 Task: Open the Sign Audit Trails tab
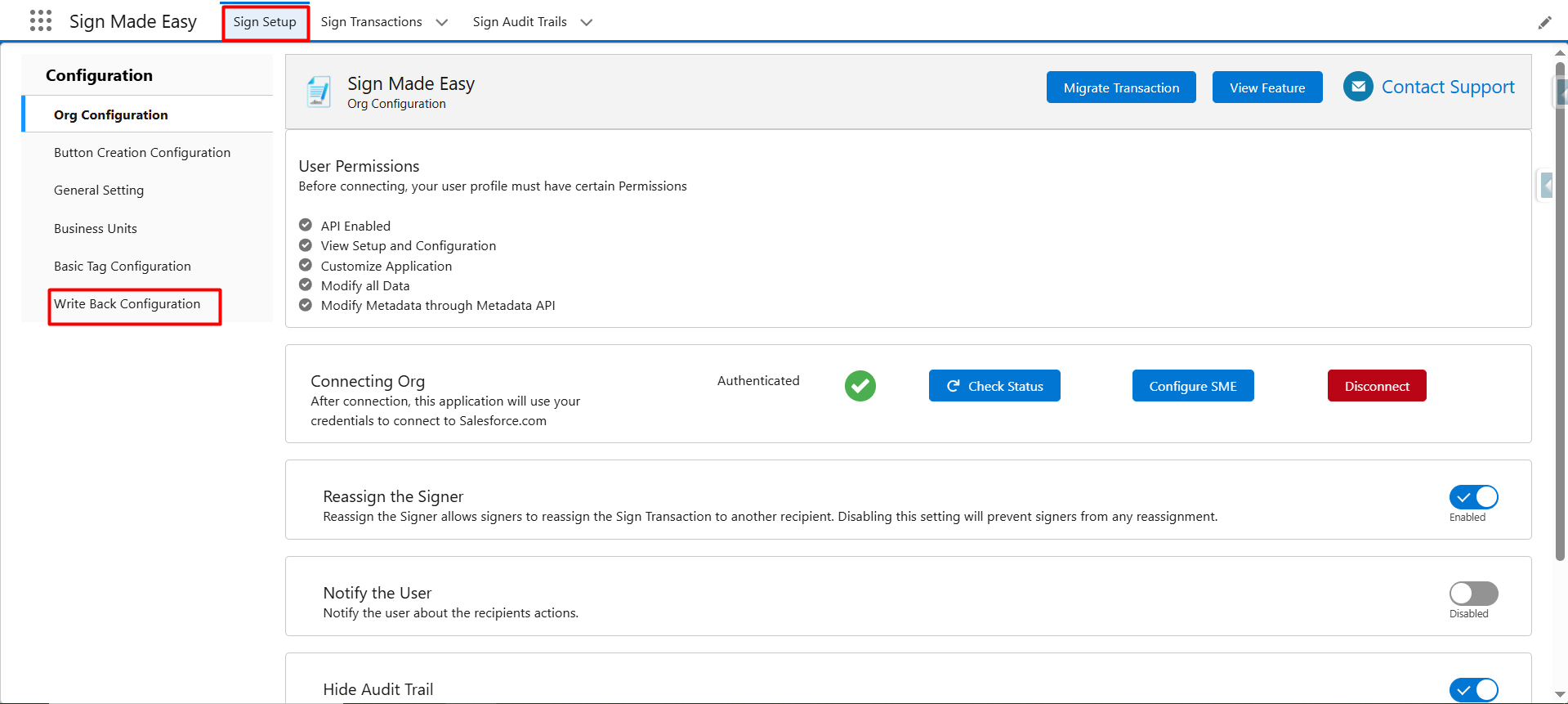point(520,22)
